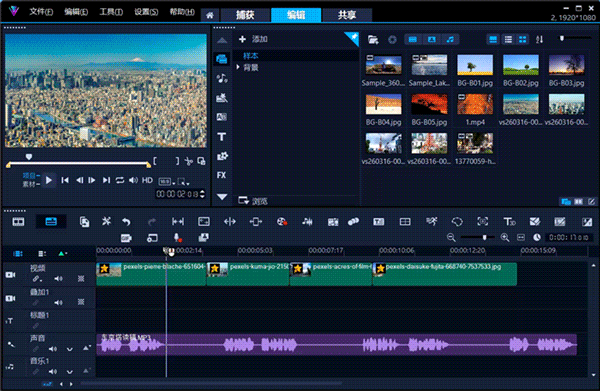Set the mark-in bracket point
Image resolution: width=600 pixels, height=391 pixels.
point(155,161)
